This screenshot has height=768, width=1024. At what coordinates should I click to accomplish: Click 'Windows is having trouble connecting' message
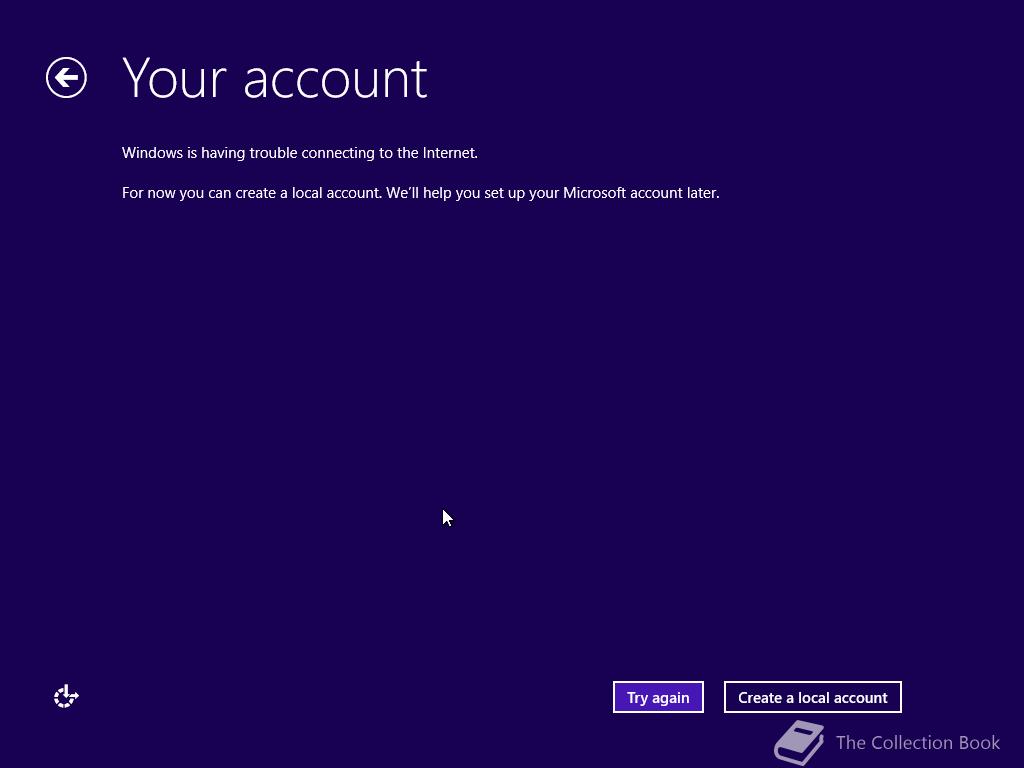pyautogui.click(x=300, y=153)
